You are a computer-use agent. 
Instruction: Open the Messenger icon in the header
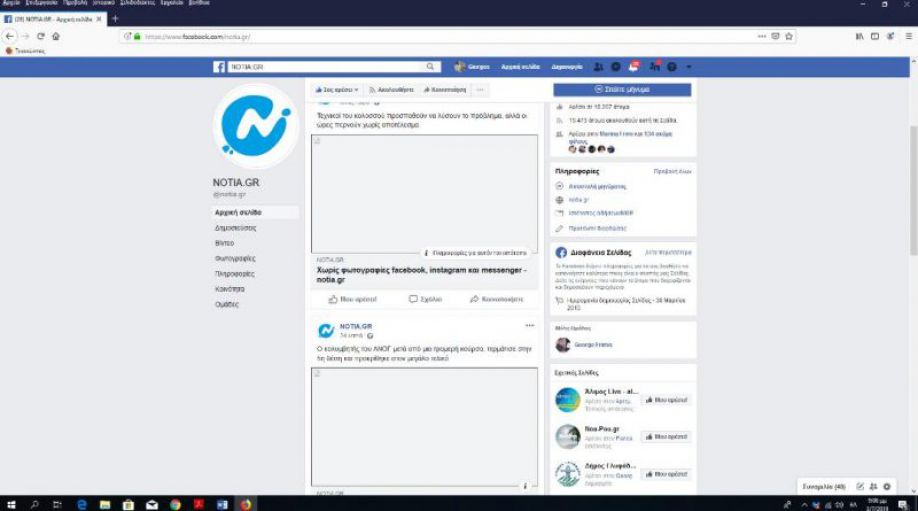(616, 67)
